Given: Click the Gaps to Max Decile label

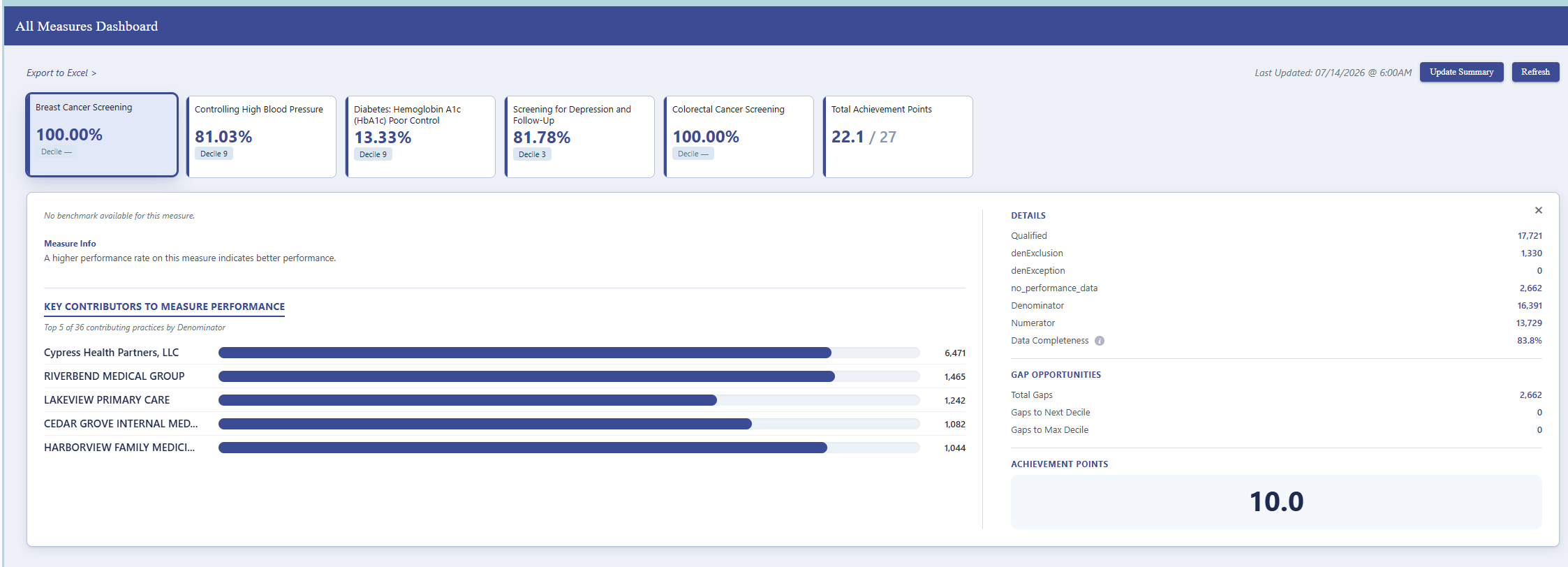Looking at the screenshot, I should click(1049, 430).
